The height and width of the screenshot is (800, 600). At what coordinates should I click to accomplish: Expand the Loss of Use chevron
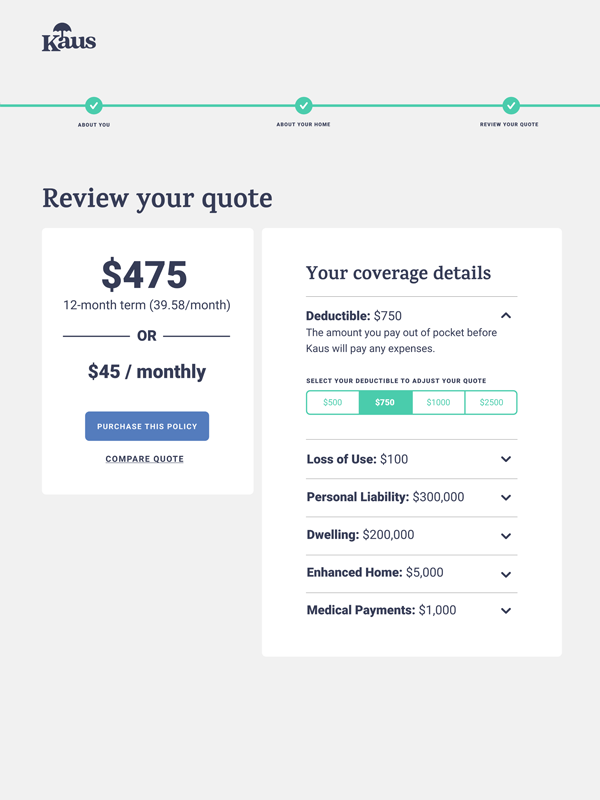[506, 459]
